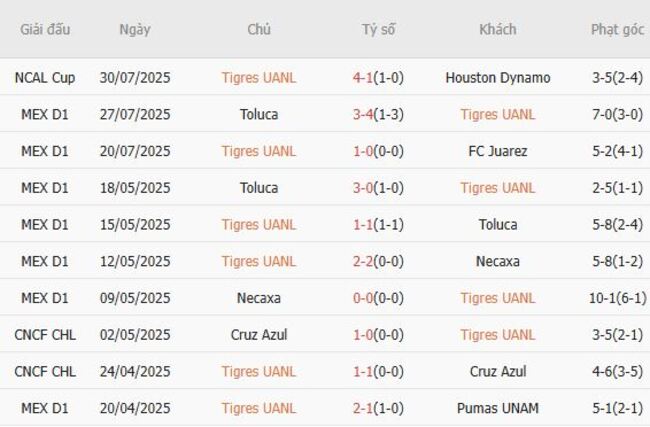650x427 pixels.
Task: Click the 'Phạt góc' column header
Action: coord(617,29)
